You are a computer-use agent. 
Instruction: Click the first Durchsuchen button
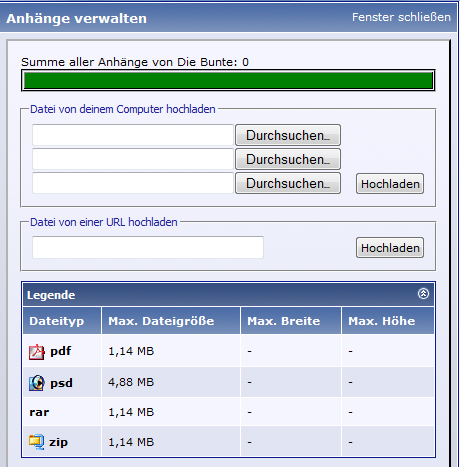(x=288, y=135)
